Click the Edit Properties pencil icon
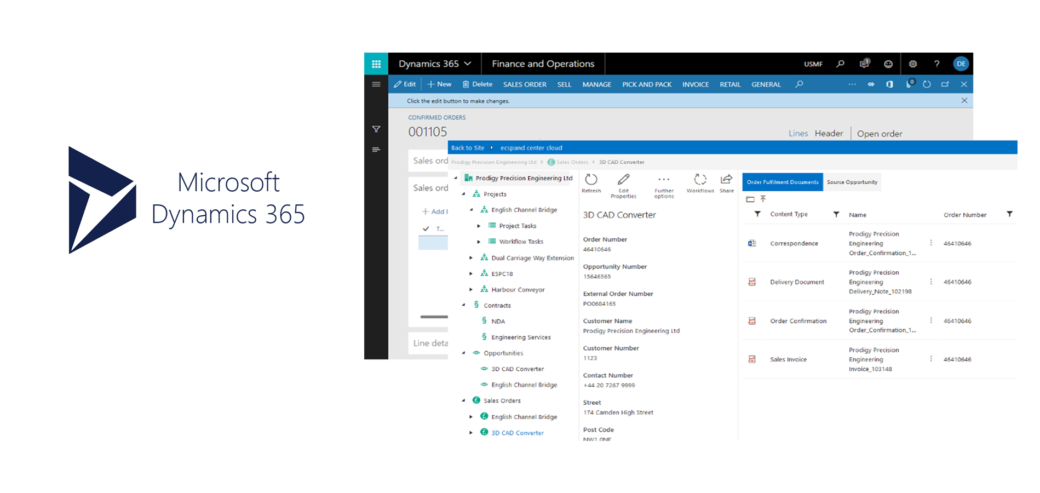The width and height of the screenshot is (1040, 493). pos(623,180)
